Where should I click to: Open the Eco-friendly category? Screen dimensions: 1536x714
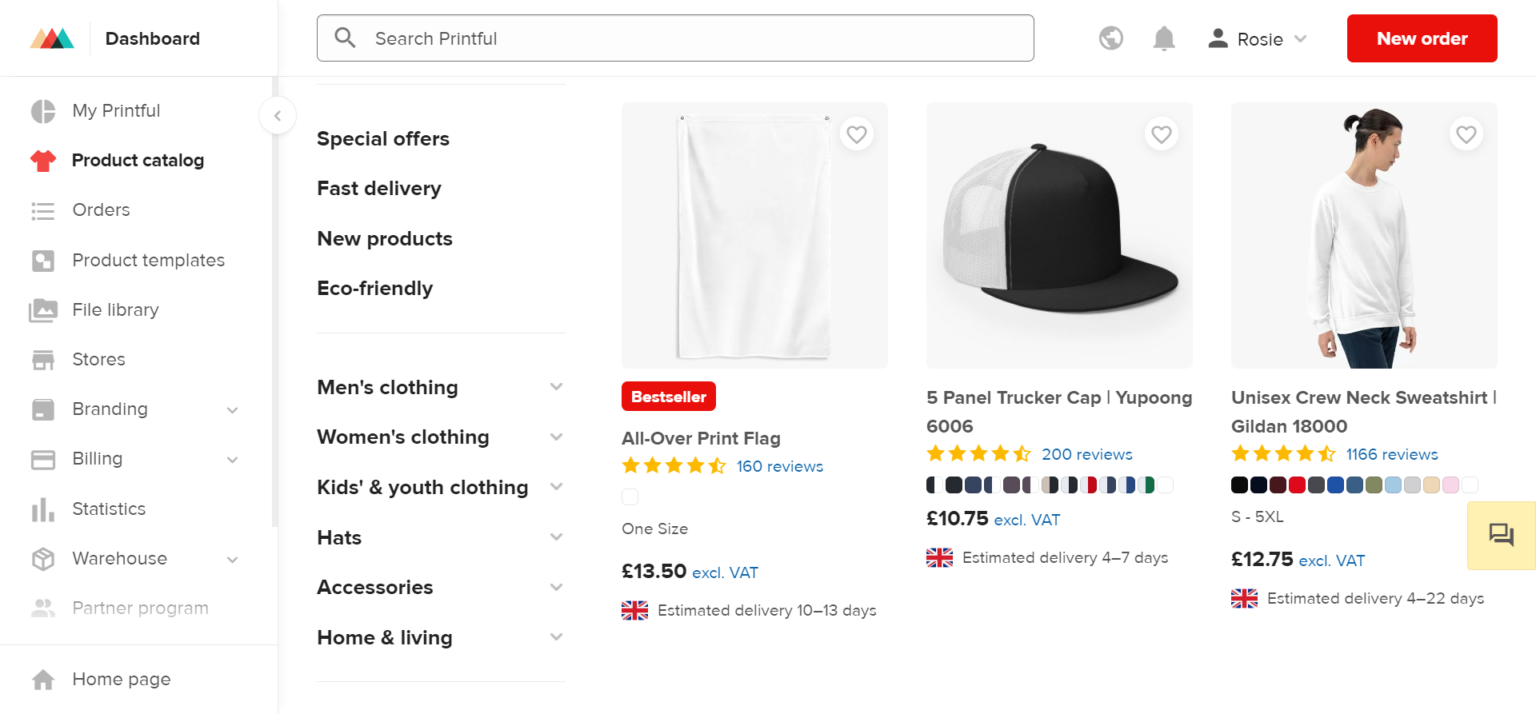(374, 288)
